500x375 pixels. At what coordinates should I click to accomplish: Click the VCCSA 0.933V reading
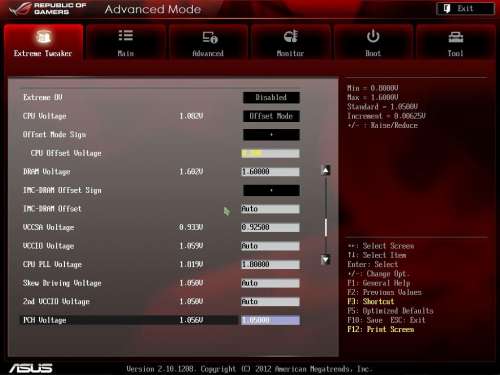191,227
